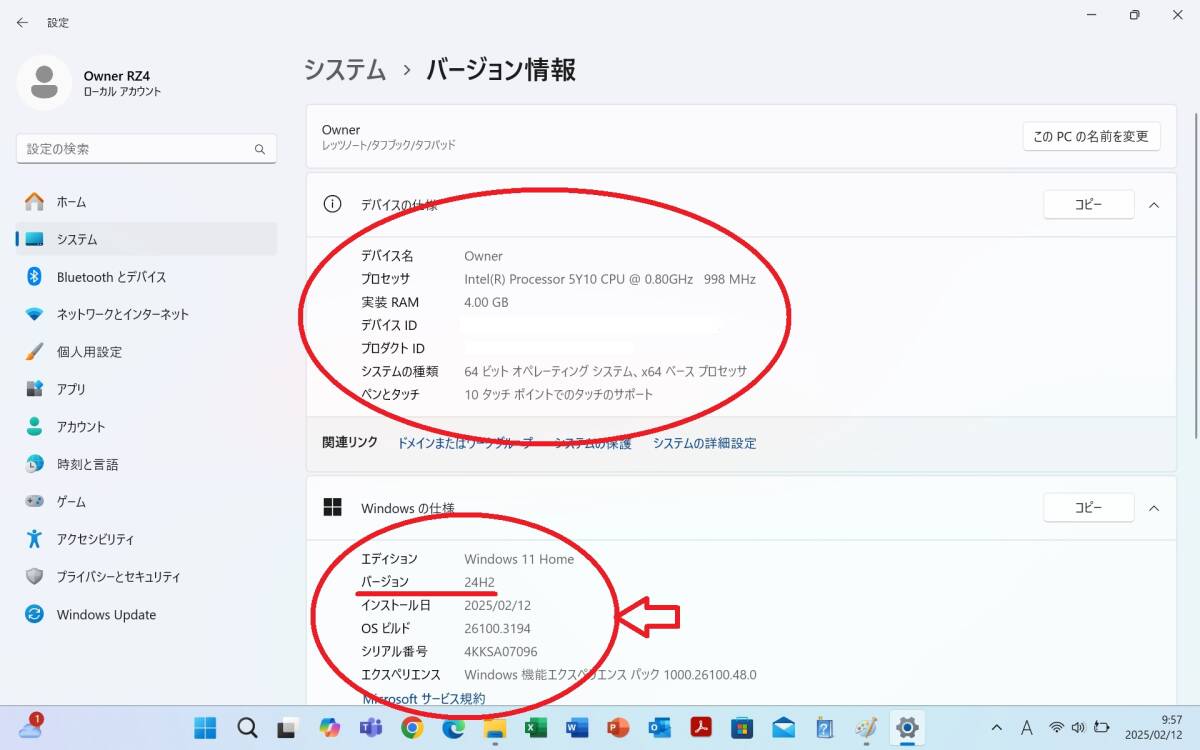Image resolution: width=1200 pixels, height=750 pixels.
Task: Launch Excel from the taskbar
Action: [x=536, y=727]
